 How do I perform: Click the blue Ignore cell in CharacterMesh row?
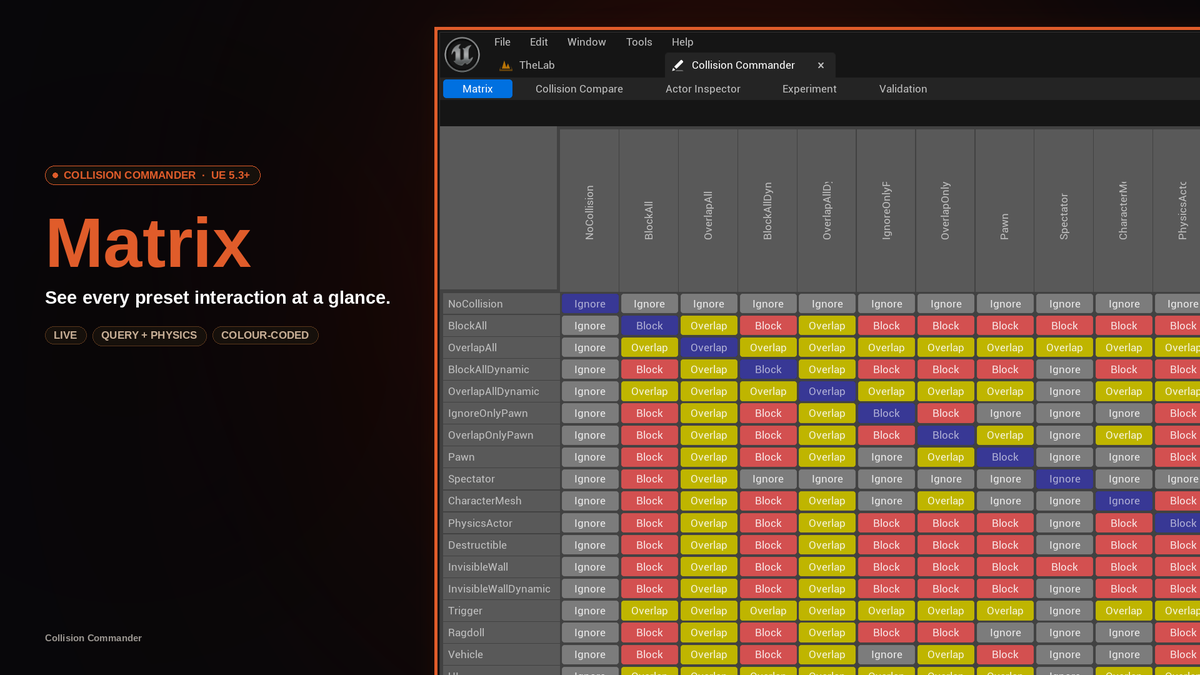1124,501
